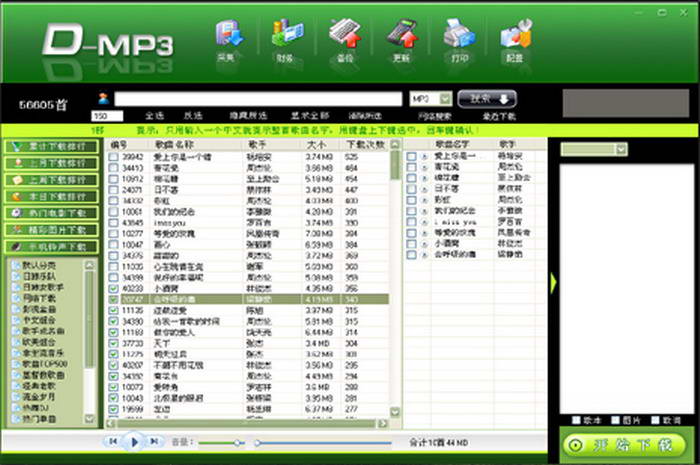Check the box for song number 39942
The width and height of the screenshot is (700, 465).
pyautogui.click(x=113, y=157)
